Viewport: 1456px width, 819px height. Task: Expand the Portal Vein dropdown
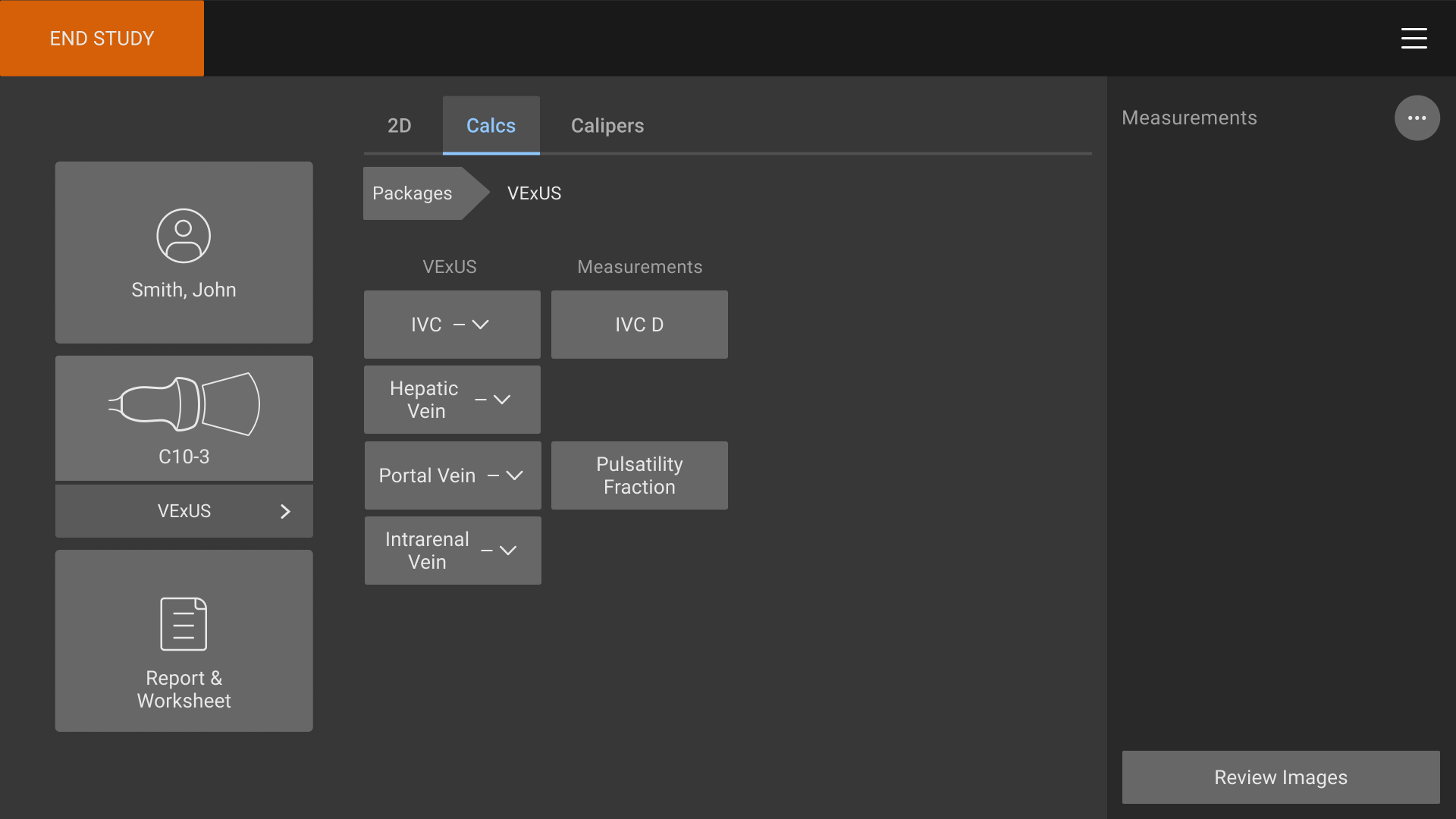pyautogui.click(x=514, y=475)
